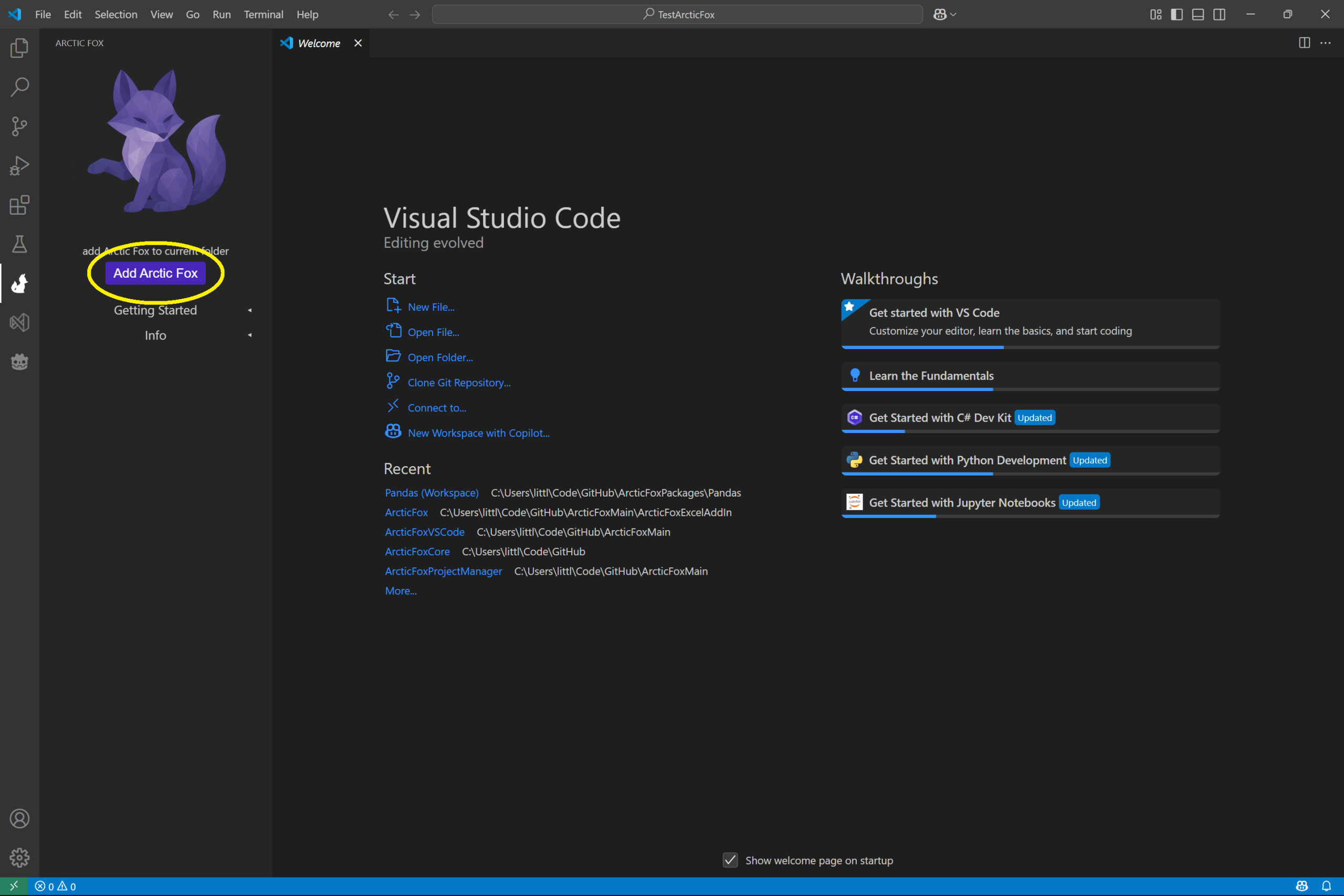Open the Testing flask view
This screenshot has width=1344, height=896.
tap(19, 244)
